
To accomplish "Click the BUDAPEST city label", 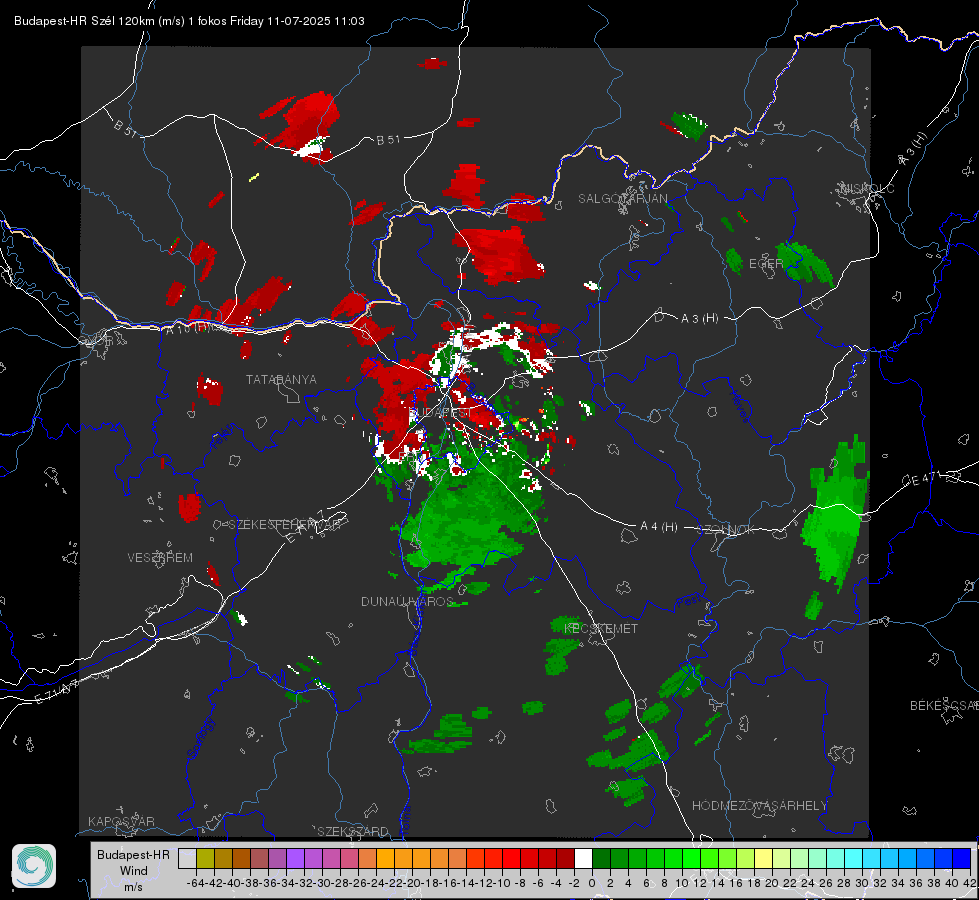I will (x=440, y=413).
